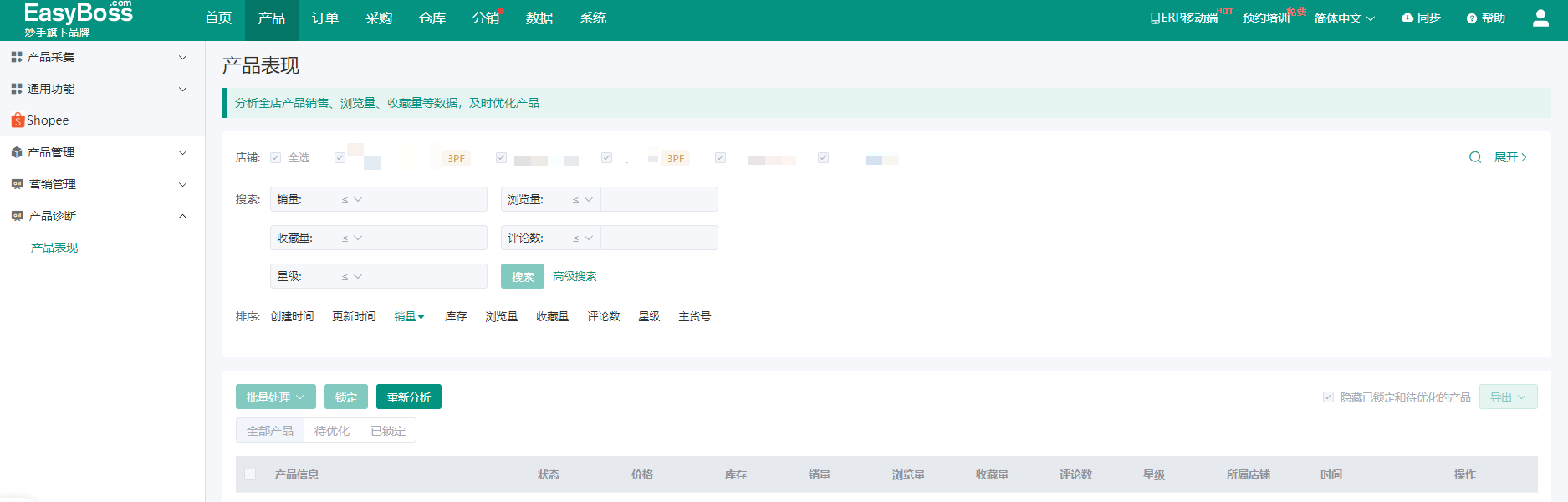The image size is (1568, 502).
Task: Open the 高级搜索 link
Action: [x=575, y=276]
